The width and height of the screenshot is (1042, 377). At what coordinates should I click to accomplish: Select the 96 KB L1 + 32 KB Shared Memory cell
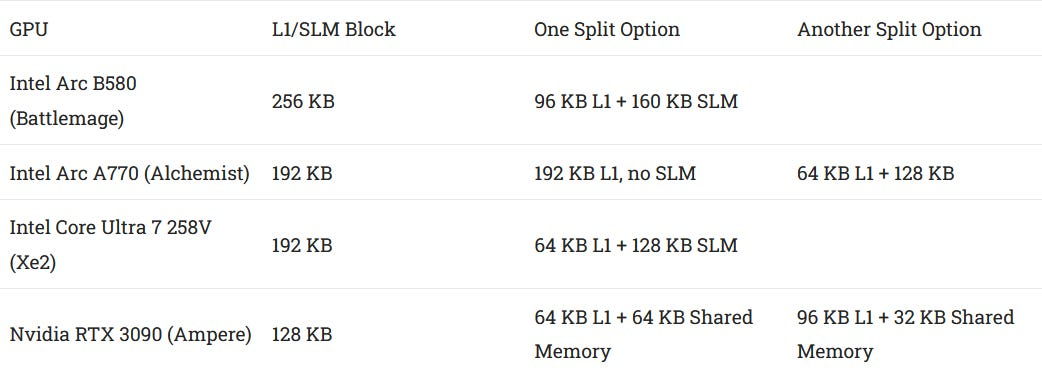pos(906,334)
